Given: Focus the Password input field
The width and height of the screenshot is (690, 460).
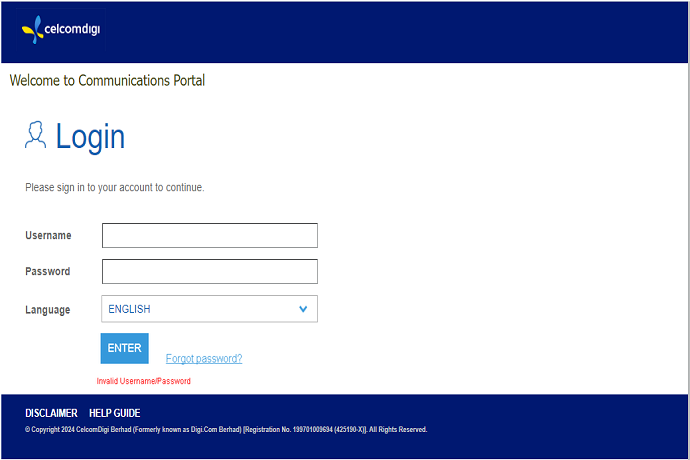Looking at the screenshot, I should click(209, 272).
